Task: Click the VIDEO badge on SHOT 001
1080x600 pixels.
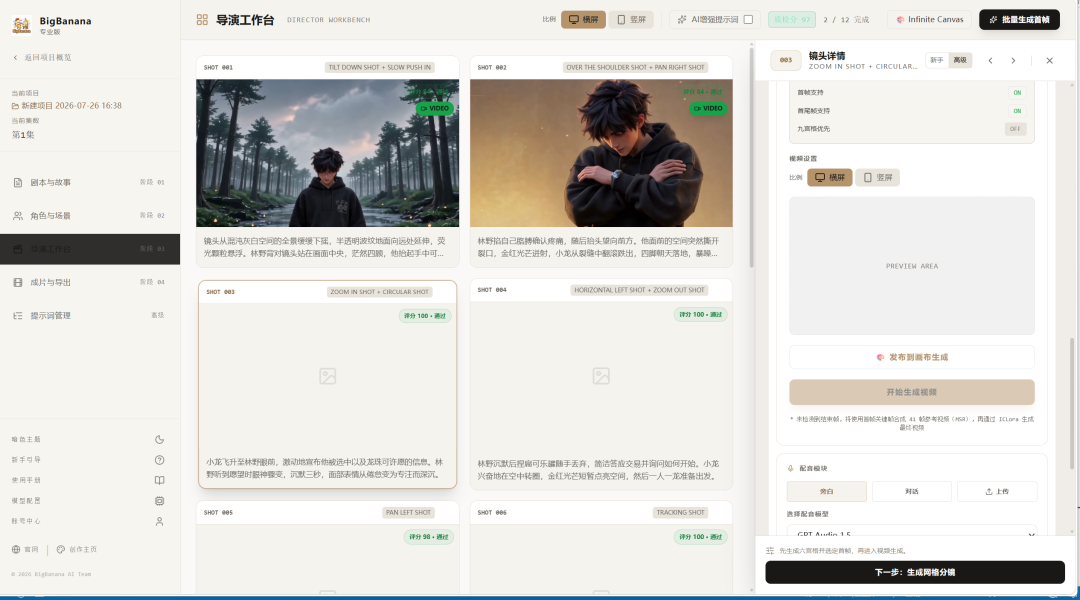Action: coord(435,108)
